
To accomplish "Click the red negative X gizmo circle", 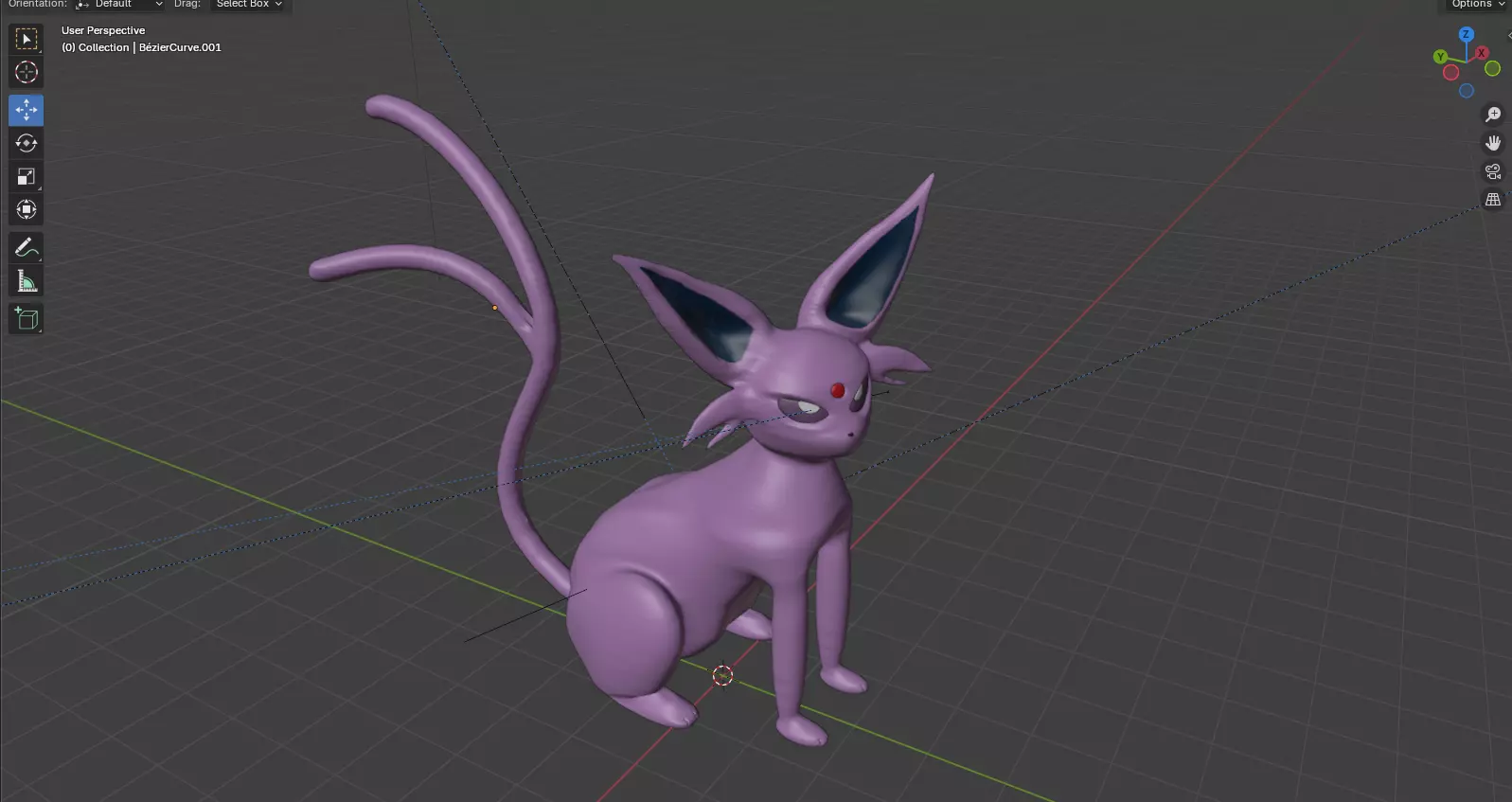I will (x=1450, y=72).
